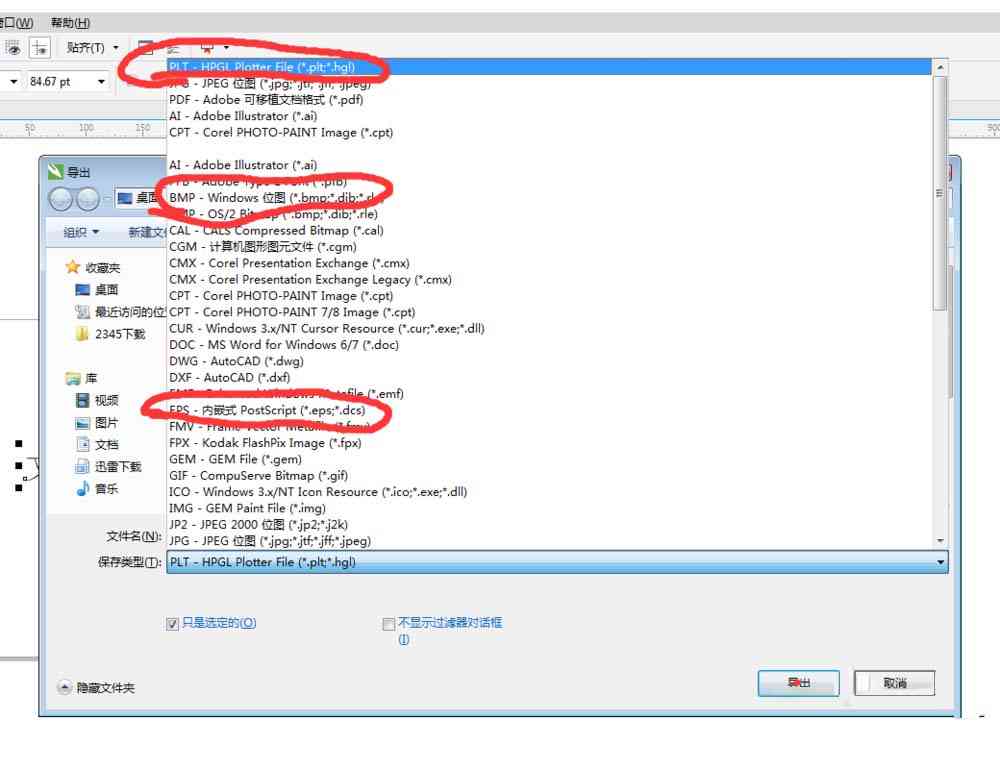Click the music note icon next to 音乐
Screen dimensions: 1000x770
(82, 489)
